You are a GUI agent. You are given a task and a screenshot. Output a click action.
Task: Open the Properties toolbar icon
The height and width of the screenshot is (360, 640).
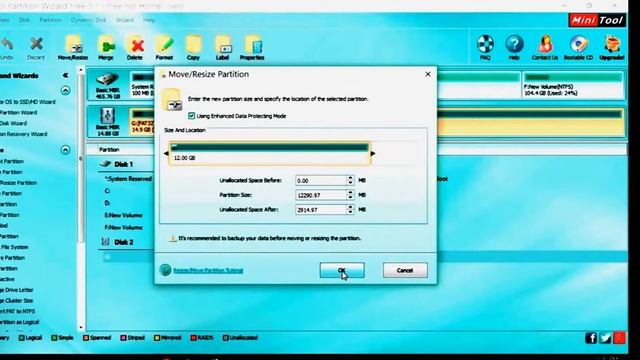pyautogui.click(x=252, y=44)
